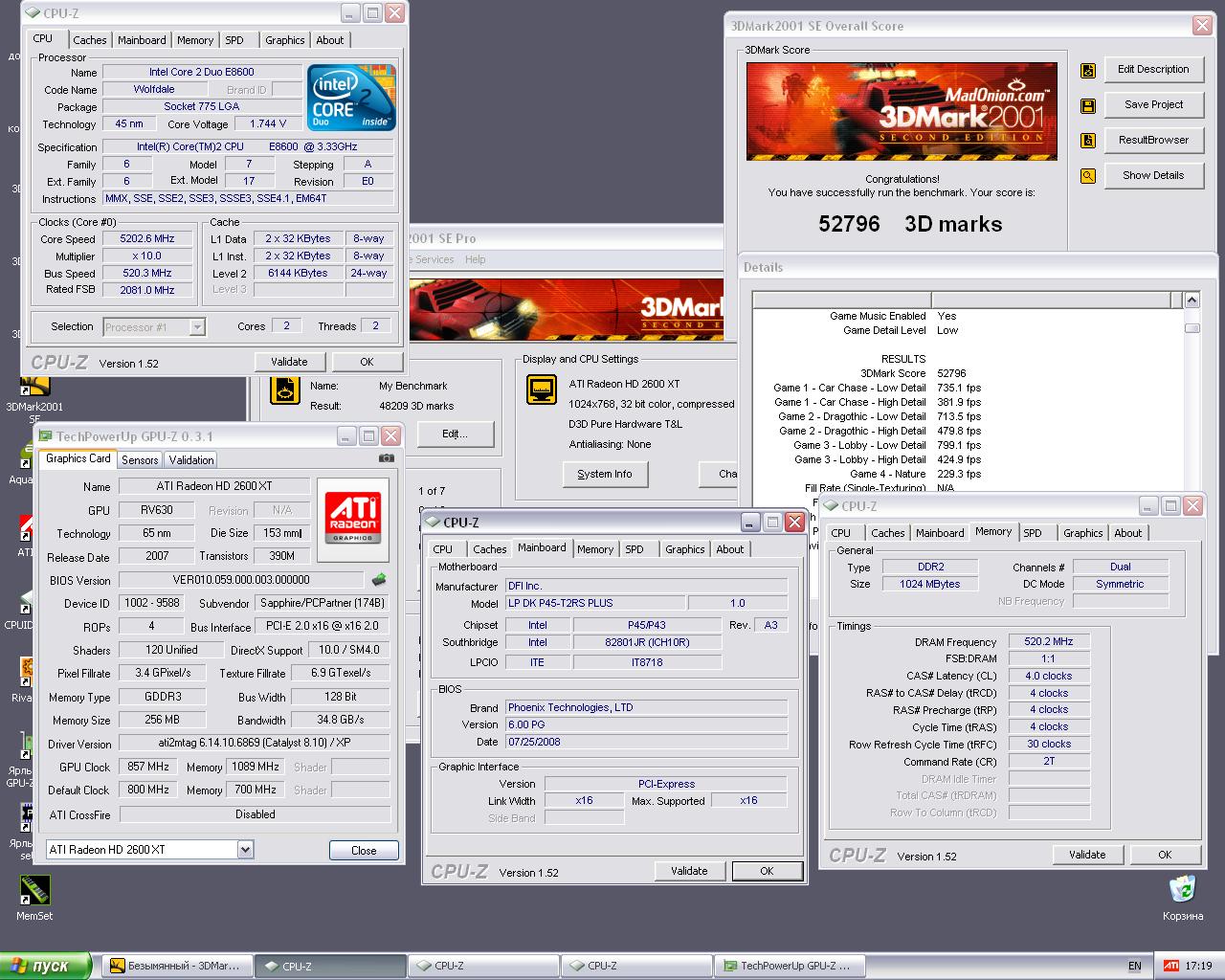
Task: Click the BIOS save chip icon in GPU-Z
Action: 379,579
